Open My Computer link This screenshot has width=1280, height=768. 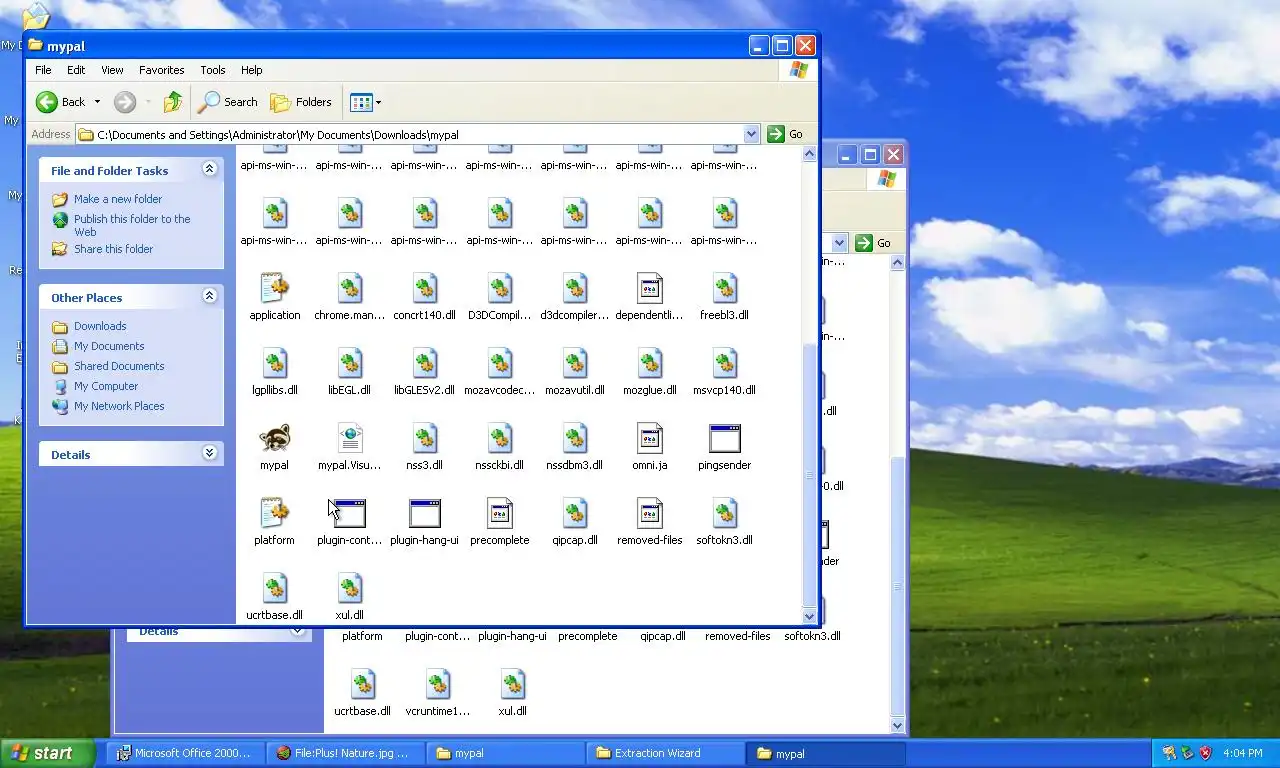(x=106, y=386)
